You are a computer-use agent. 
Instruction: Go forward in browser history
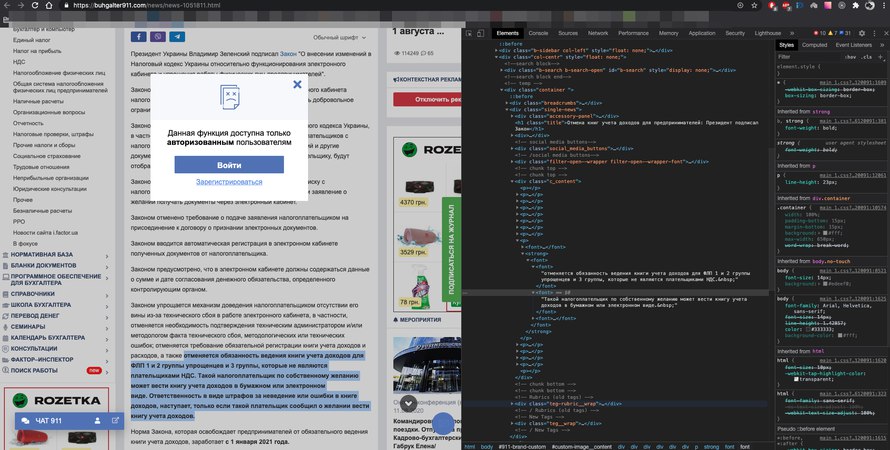(x=21, y=5)
